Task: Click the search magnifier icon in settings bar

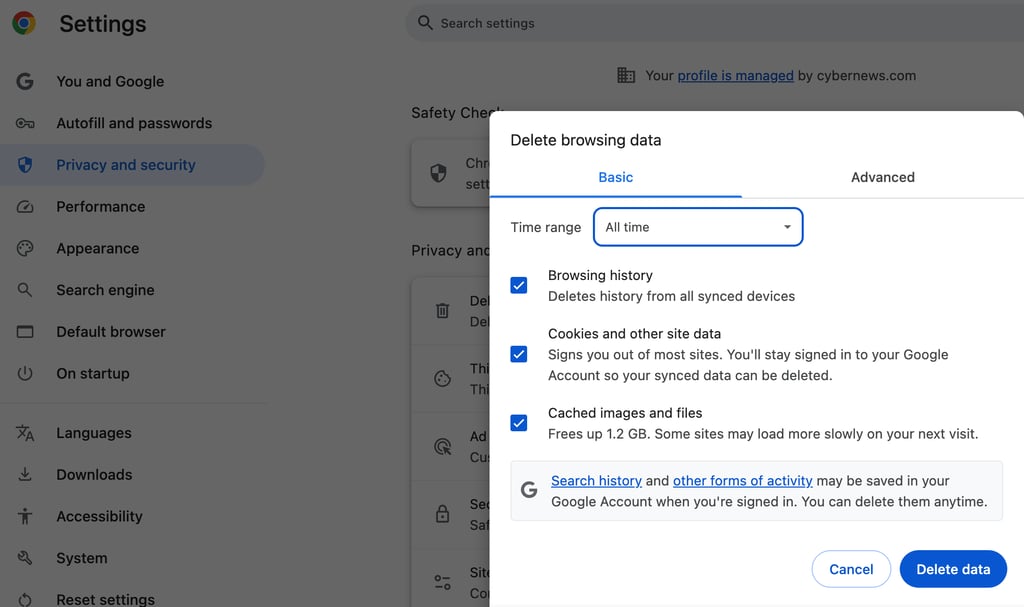Action: pyautogui.click(x=425, y=23)
